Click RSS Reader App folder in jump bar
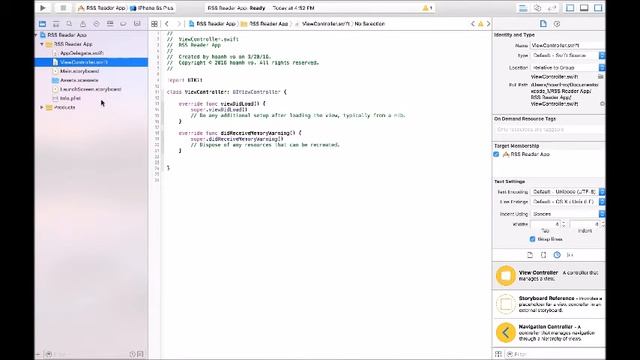The image size is (640, 360). pos(265,24)
